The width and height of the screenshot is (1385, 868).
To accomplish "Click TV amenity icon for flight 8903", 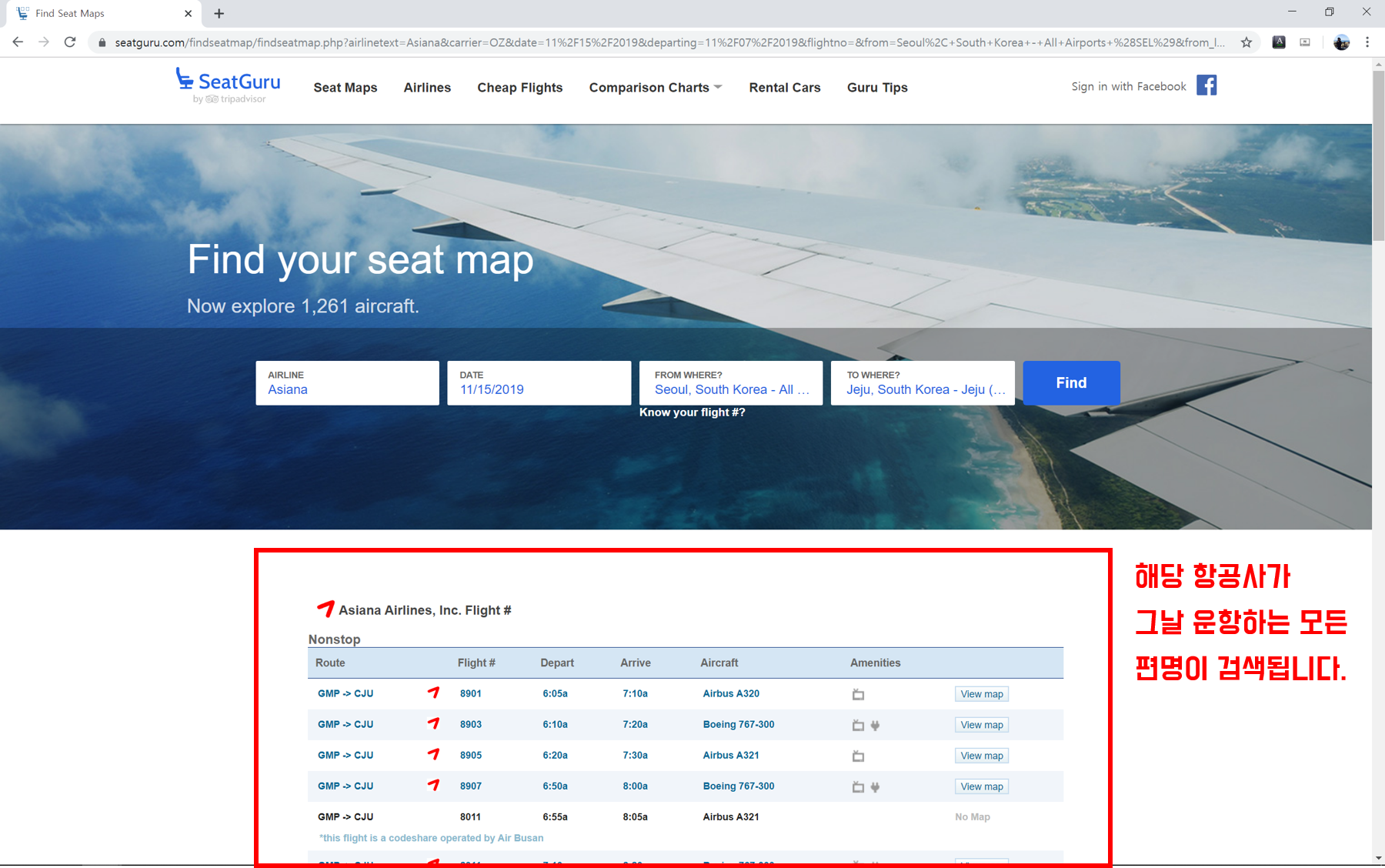I will click(859, 725).
